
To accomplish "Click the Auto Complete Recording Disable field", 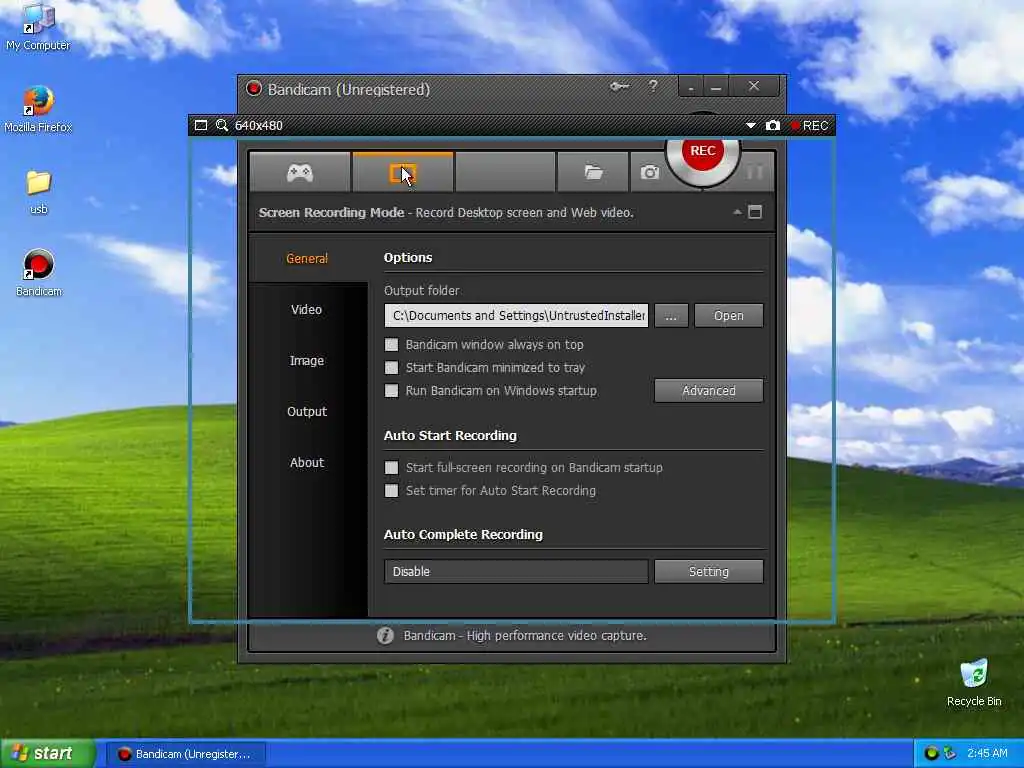I will coord(517,571).
